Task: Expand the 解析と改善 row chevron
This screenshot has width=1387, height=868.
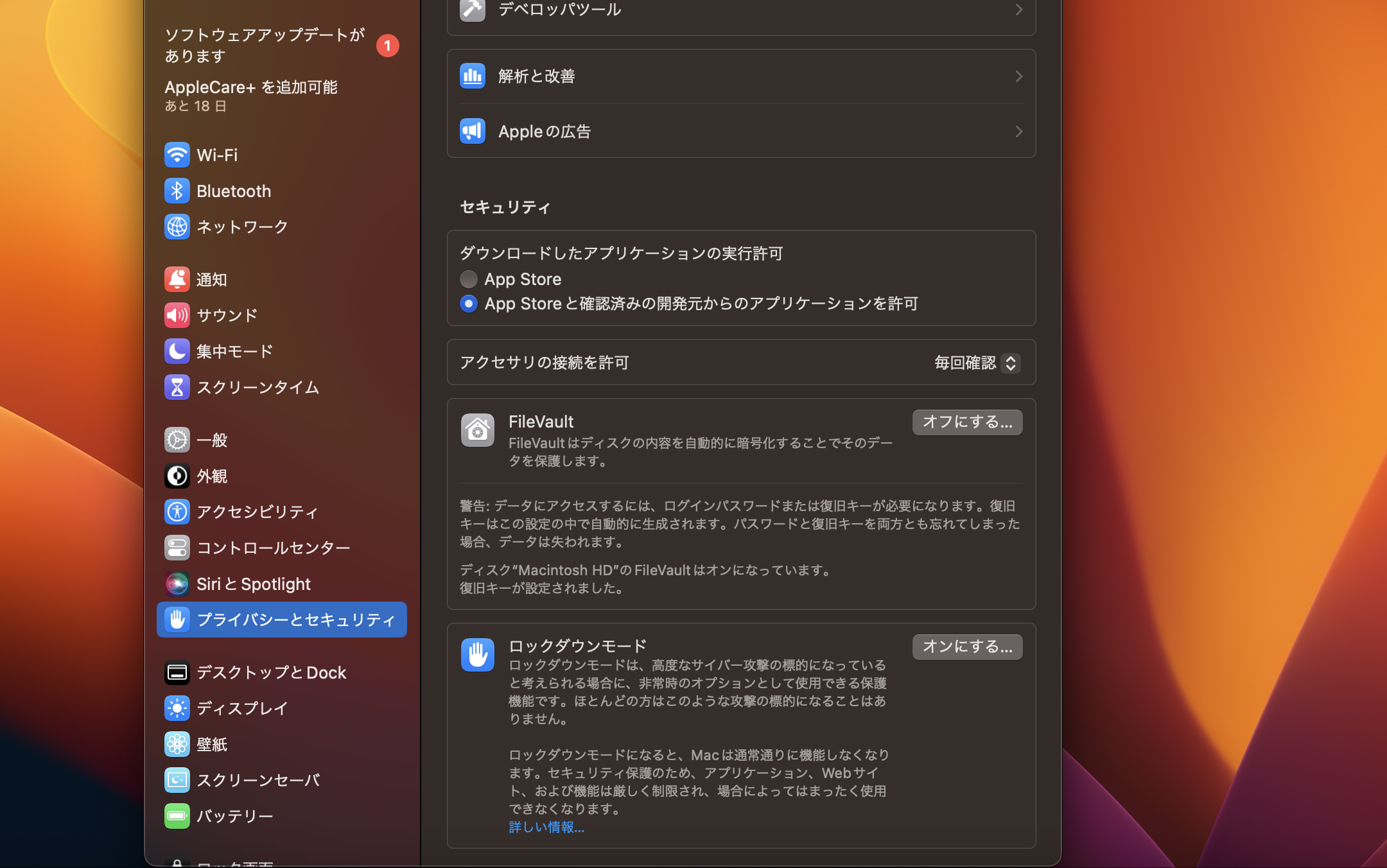Action: coord(1018,76)
